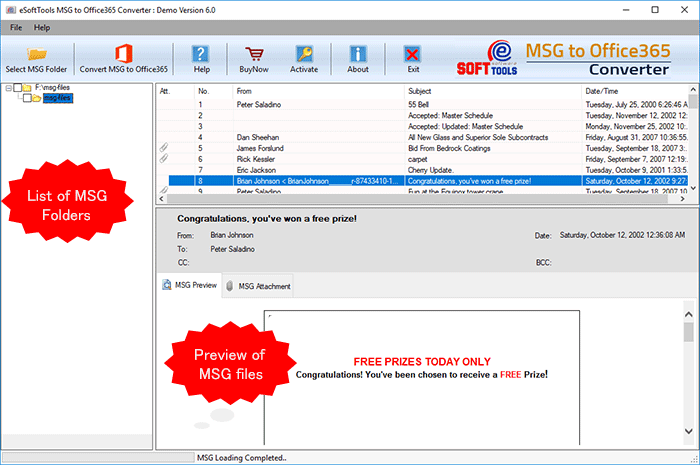Image resolution: width=700 pixels, height=465 pixels.
Task: Click the date 'Saturday, October 12, 2002 12:36:08 AM'
Action: [622, 235]
